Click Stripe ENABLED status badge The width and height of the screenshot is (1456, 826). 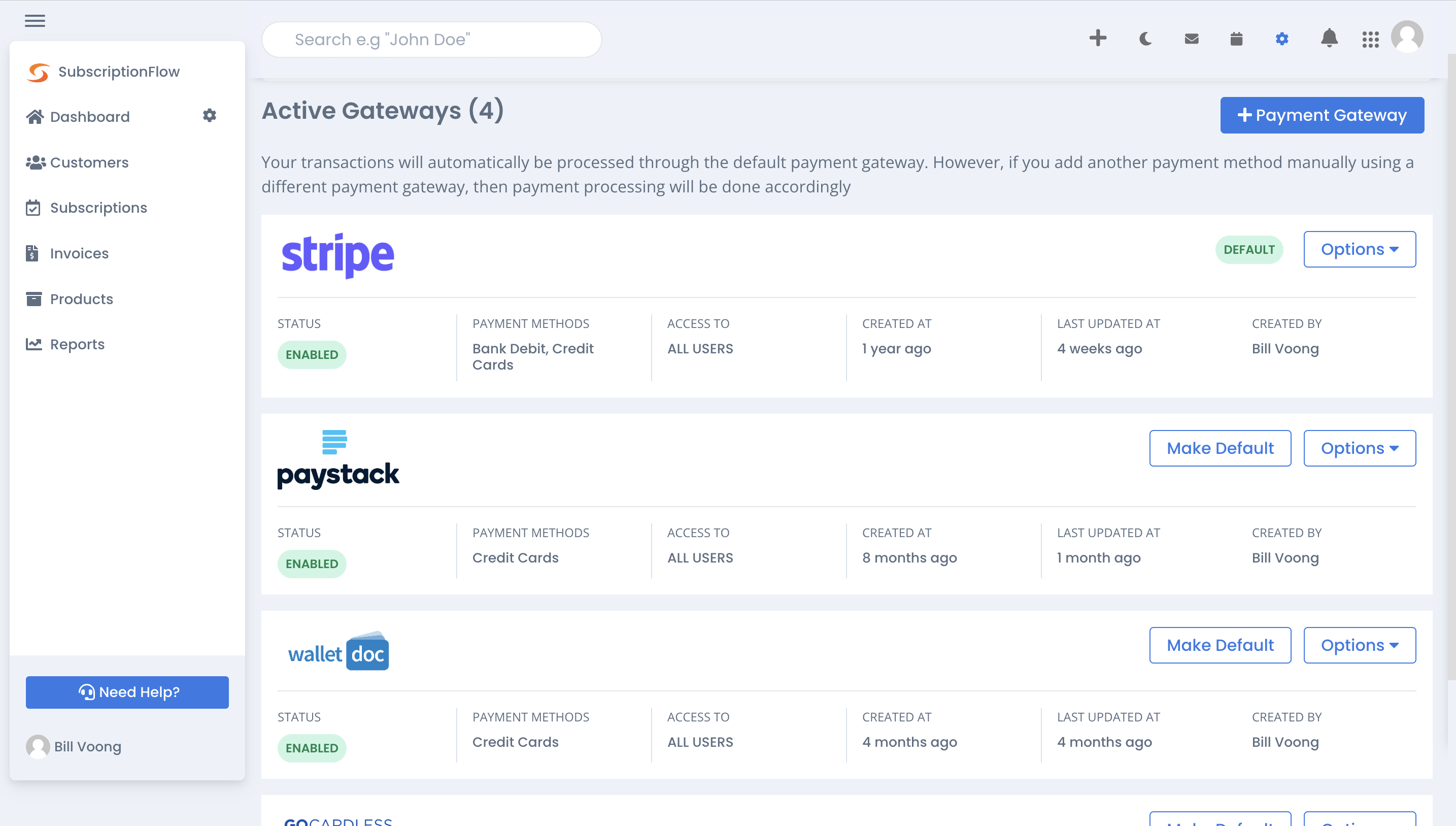coord(312,354)
